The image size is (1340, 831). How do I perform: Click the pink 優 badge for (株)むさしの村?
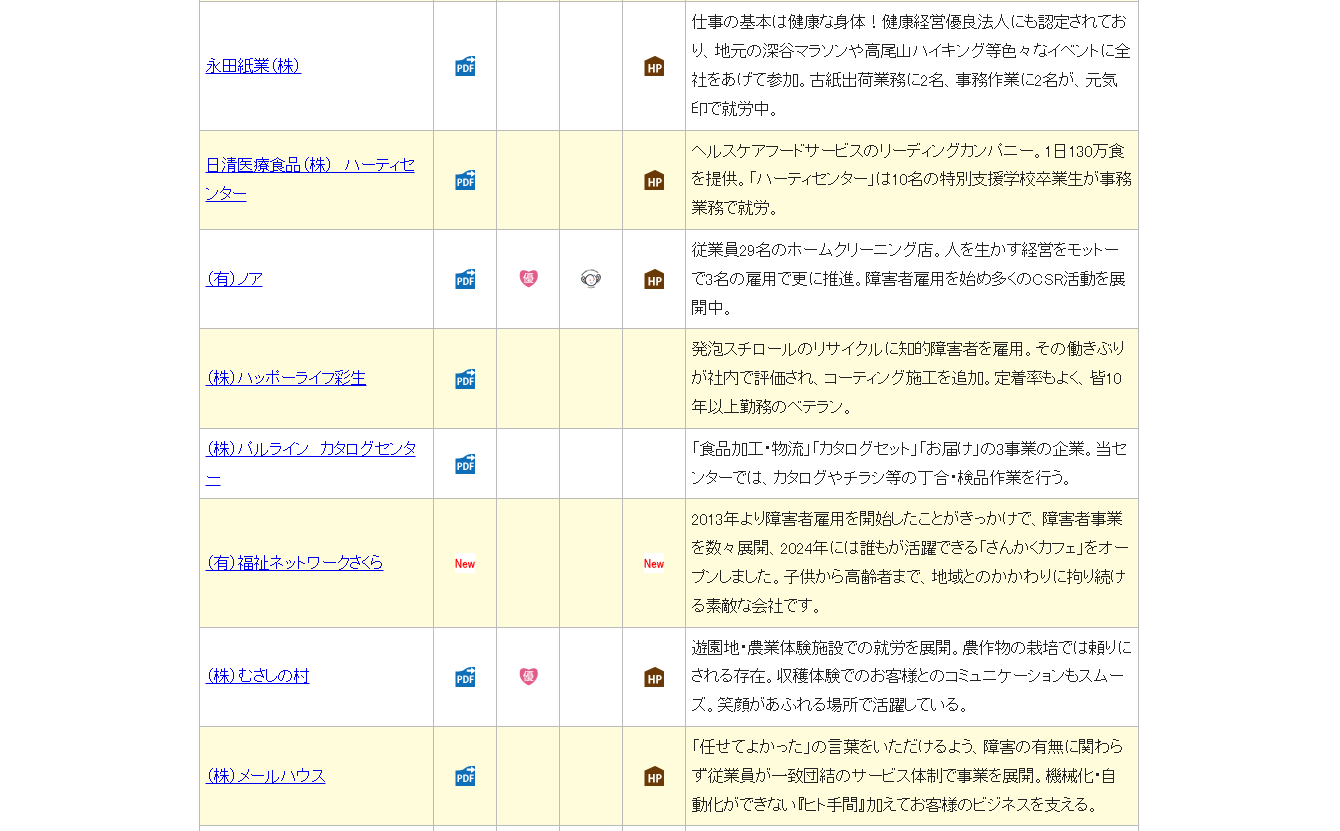click(528, 677)
